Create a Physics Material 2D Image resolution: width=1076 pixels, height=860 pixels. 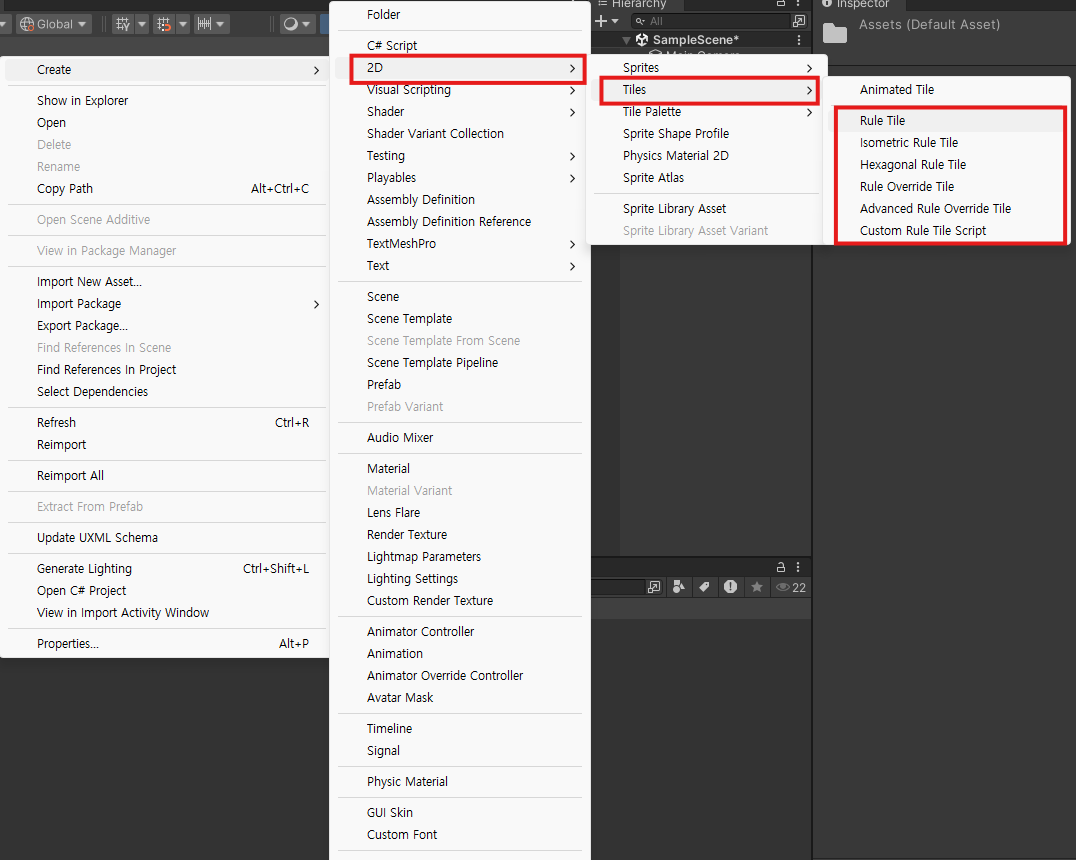point(706,156)
